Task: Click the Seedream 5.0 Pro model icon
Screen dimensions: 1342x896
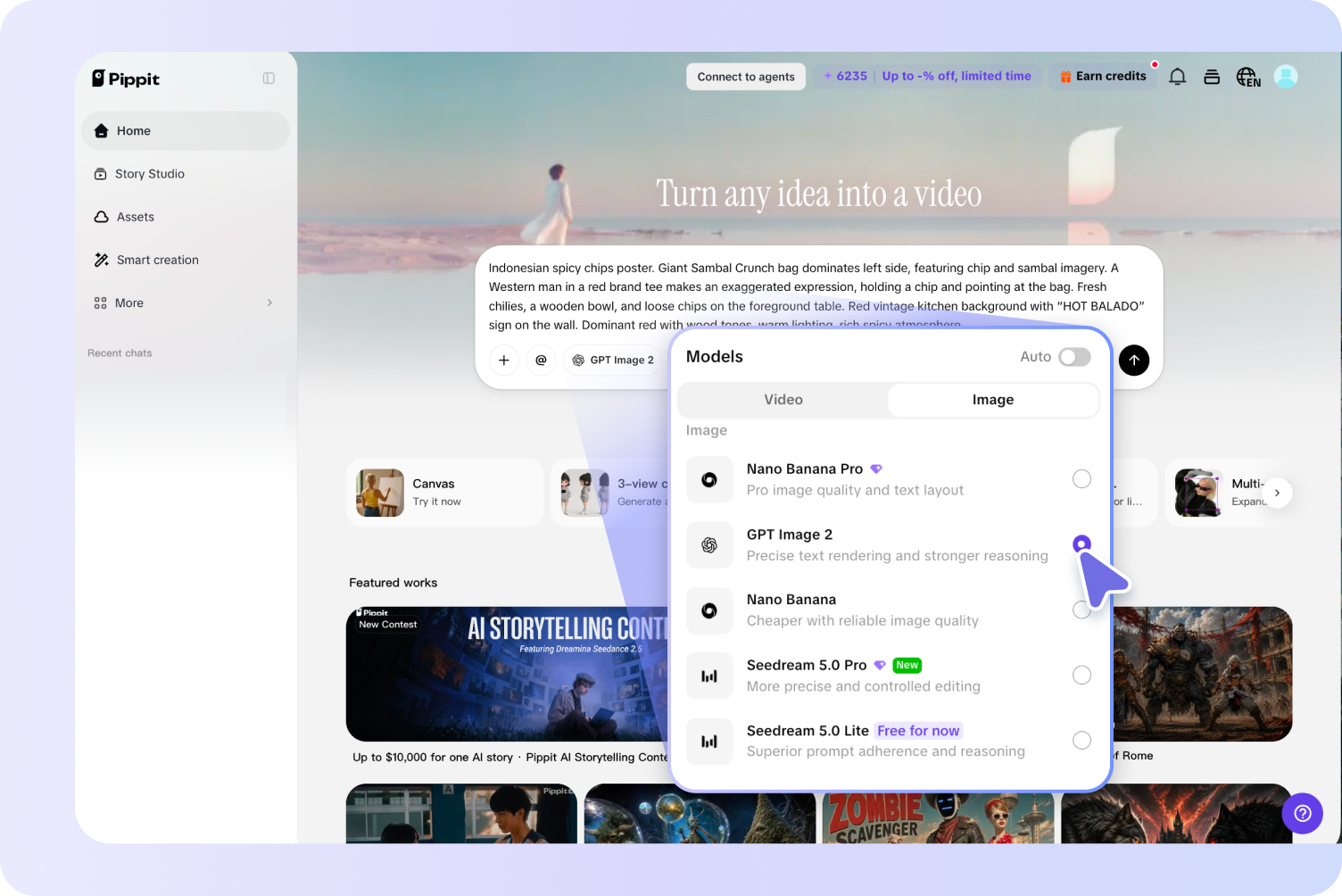Action: pos(709,676)
